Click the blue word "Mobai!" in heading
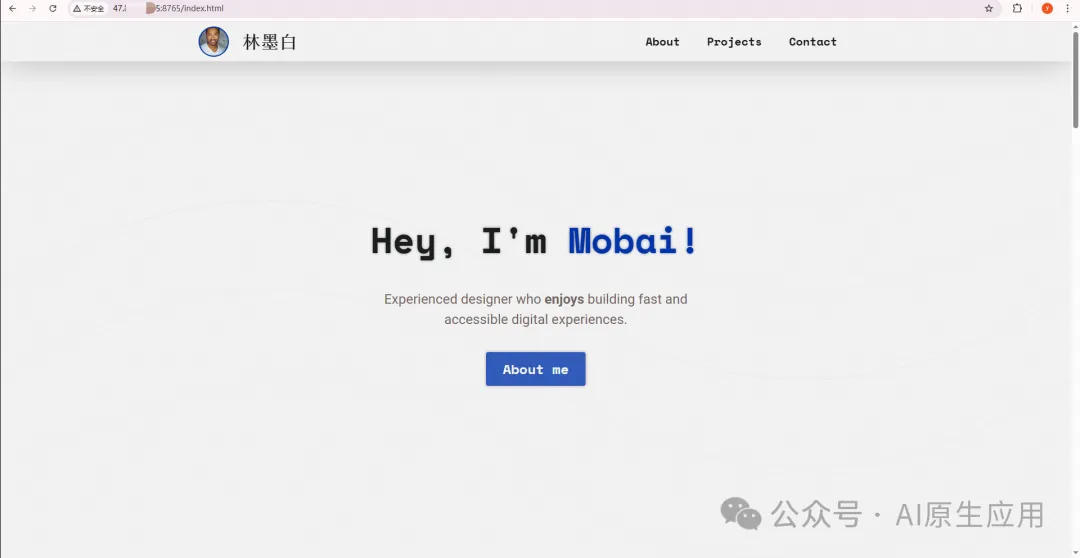Image resolution: width=1080 pixels, height=558 pixels. click(633, 241)
